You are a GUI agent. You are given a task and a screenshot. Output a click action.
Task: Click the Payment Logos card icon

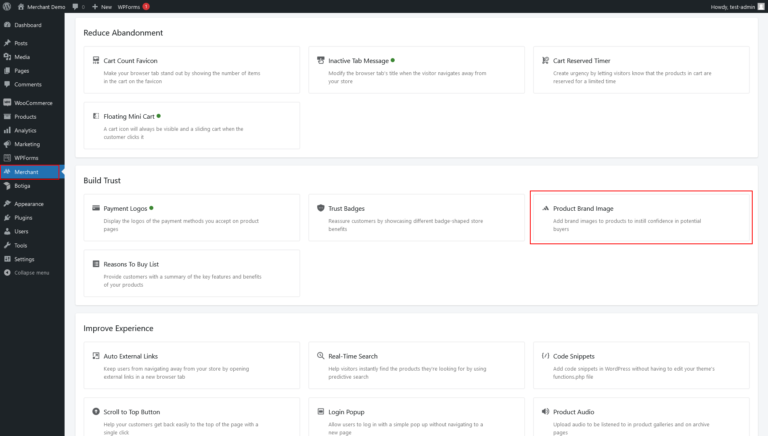96,208
